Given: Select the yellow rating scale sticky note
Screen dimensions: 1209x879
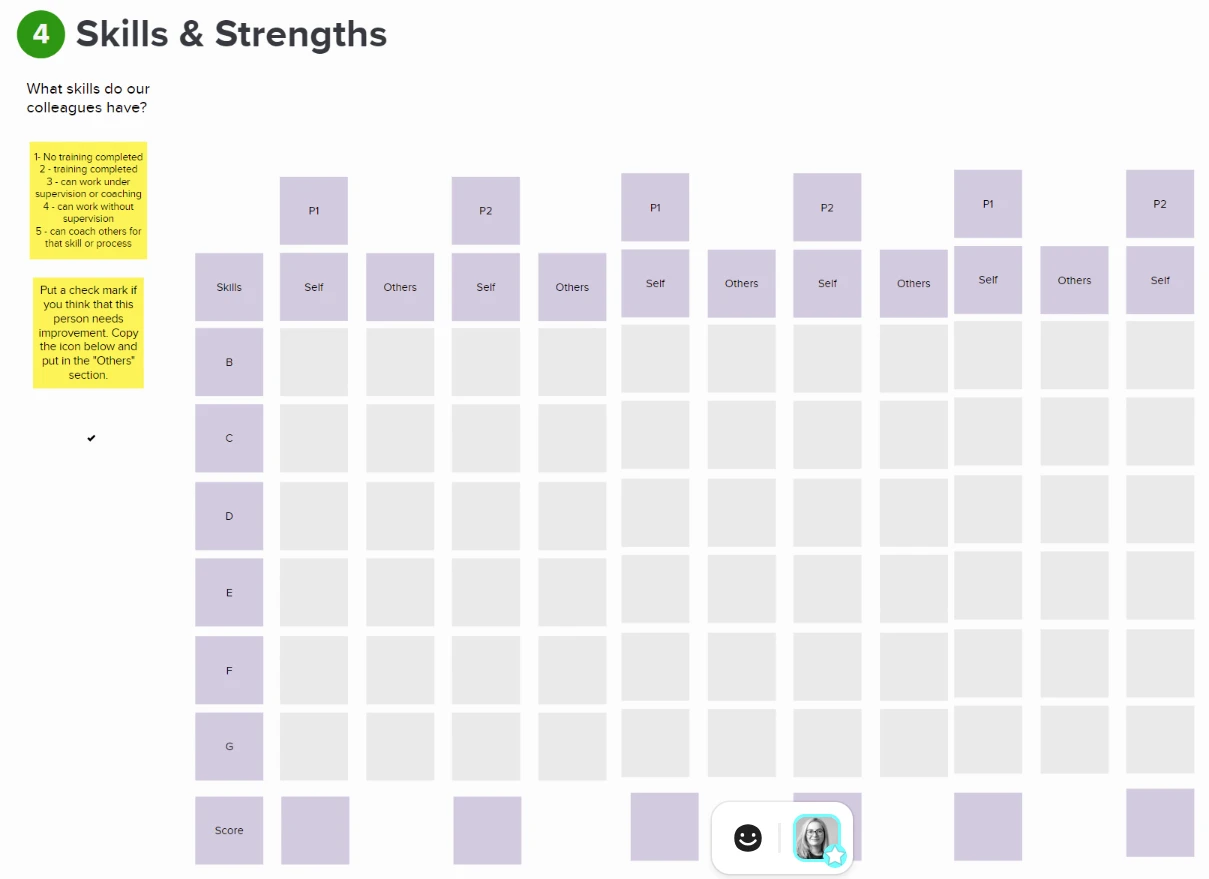Looking at the screenshot, I should click(88, 200).
